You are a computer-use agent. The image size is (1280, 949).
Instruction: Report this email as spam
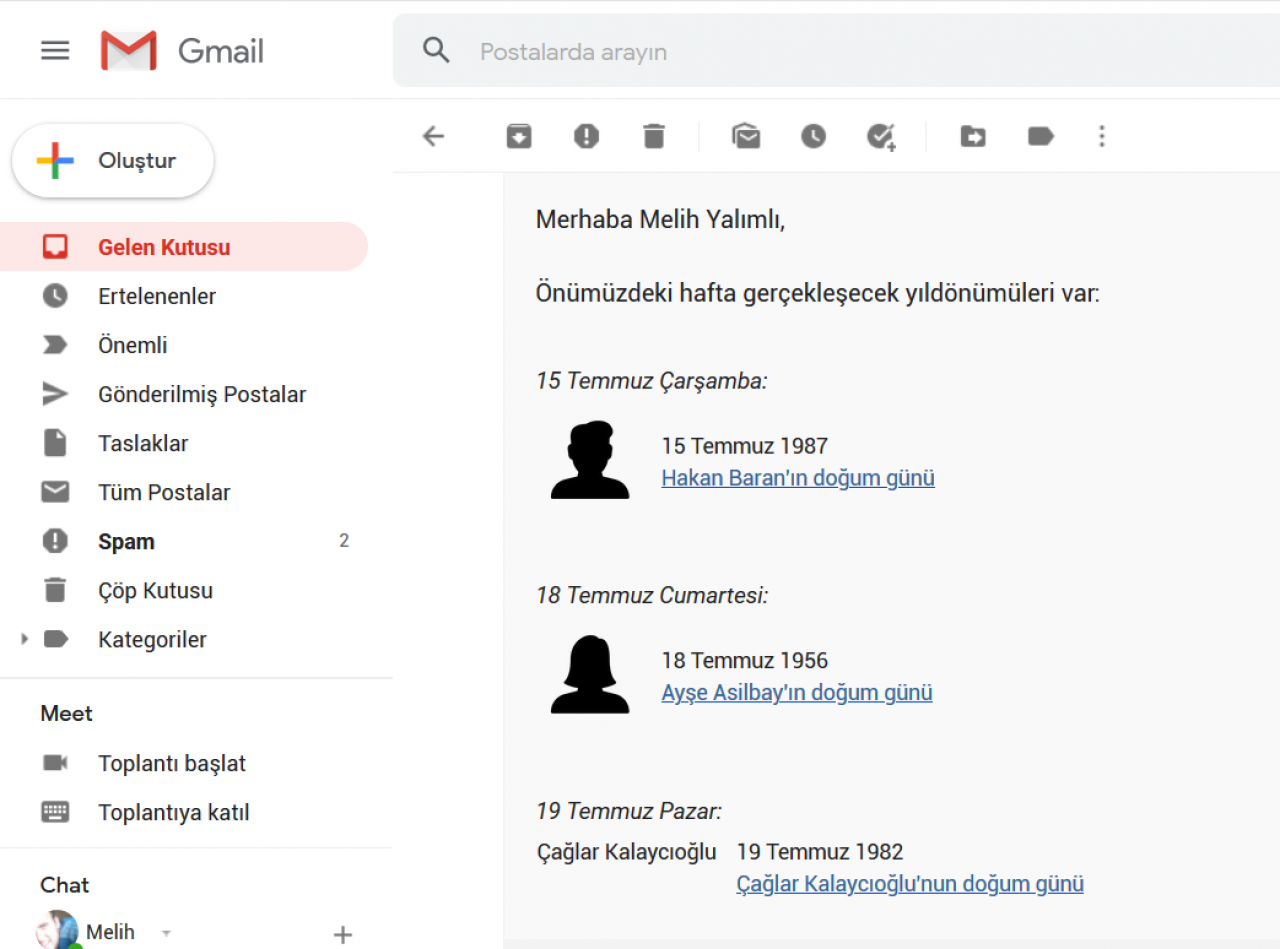coord(586,136)
